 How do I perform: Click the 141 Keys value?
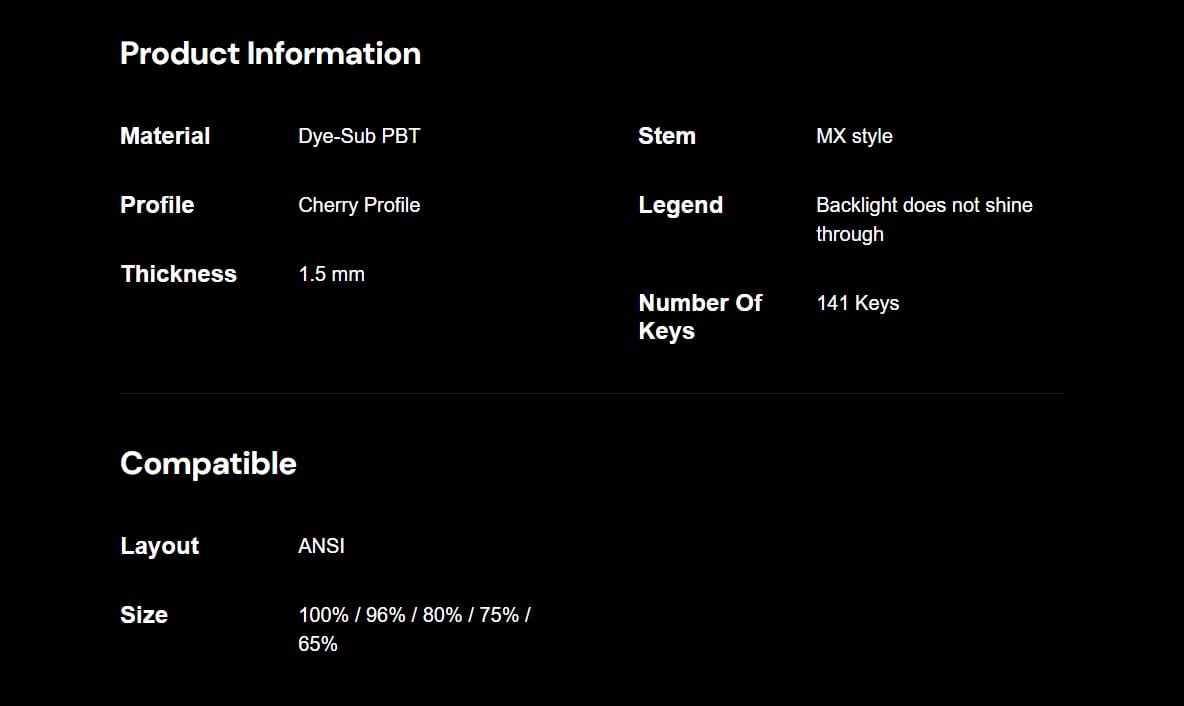pos(858,303)
